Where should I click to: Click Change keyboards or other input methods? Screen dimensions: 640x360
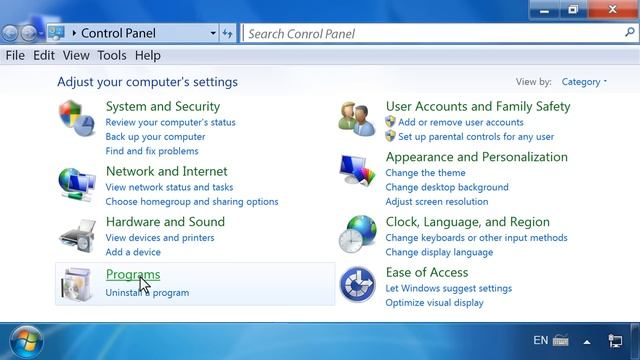coord(476,238)
